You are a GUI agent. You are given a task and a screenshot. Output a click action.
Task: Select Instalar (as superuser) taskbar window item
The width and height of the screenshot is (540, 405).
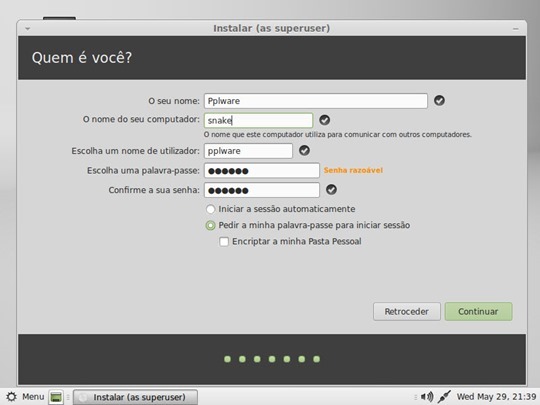pos(135,397)
